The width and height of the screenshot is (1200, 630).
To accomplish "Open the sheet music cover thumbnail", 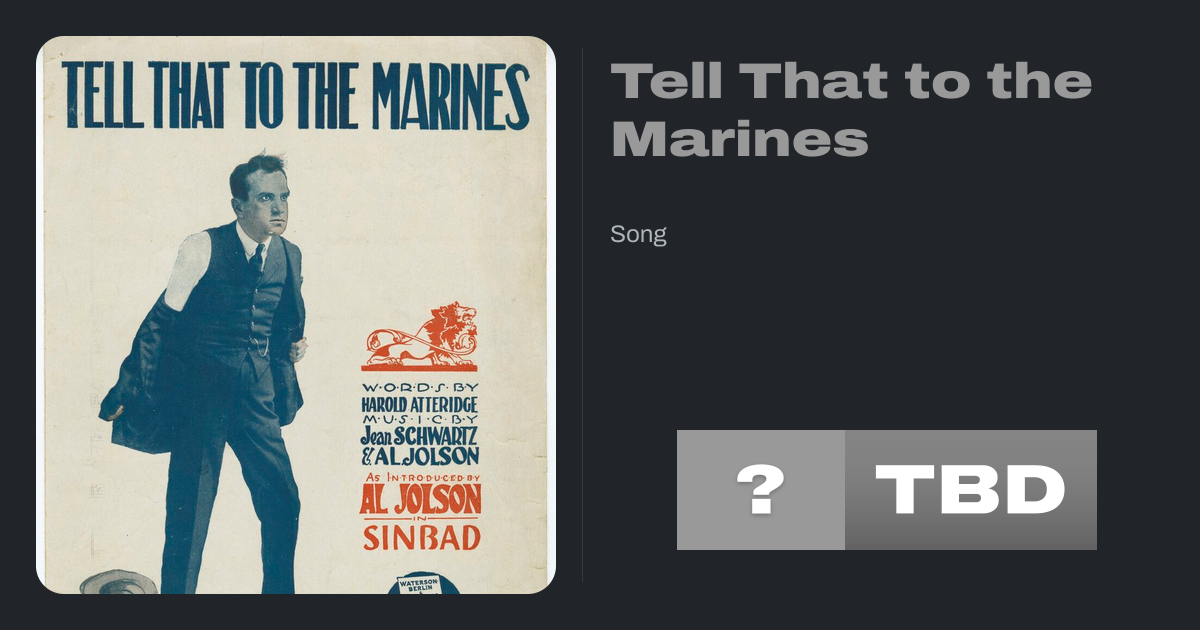I will point(295,315).
